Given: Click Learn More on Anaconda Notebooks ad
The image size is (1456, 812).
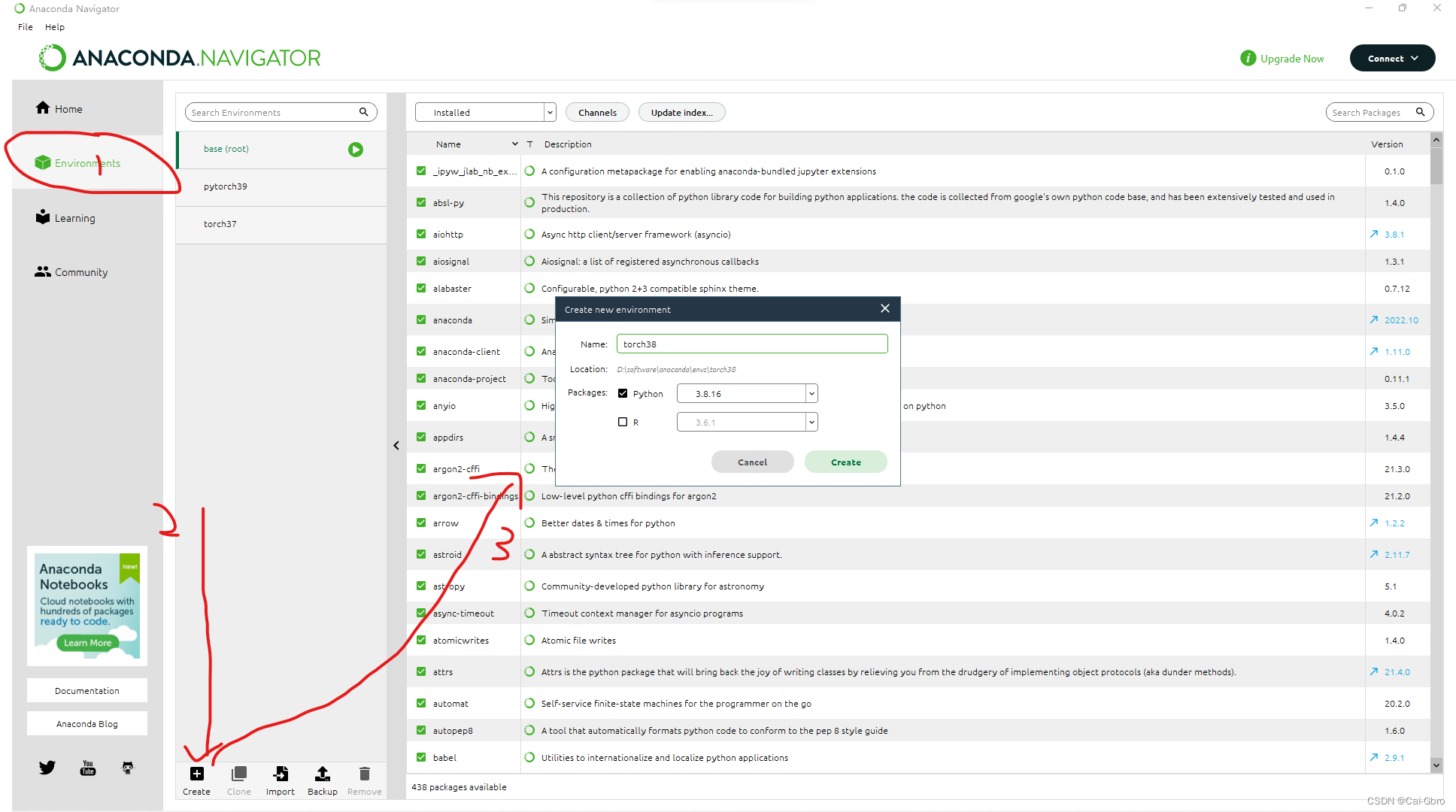Looking at the screenshot, I should pyautogui.click(x=87, y=642).
